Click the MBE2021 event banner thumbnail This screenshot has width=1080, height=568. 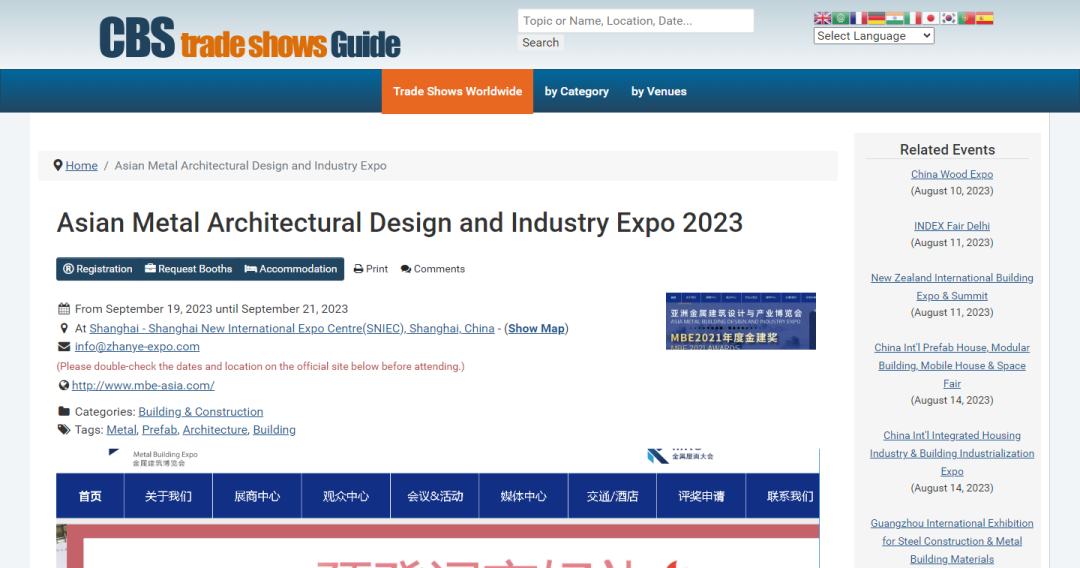coord(740,321)
